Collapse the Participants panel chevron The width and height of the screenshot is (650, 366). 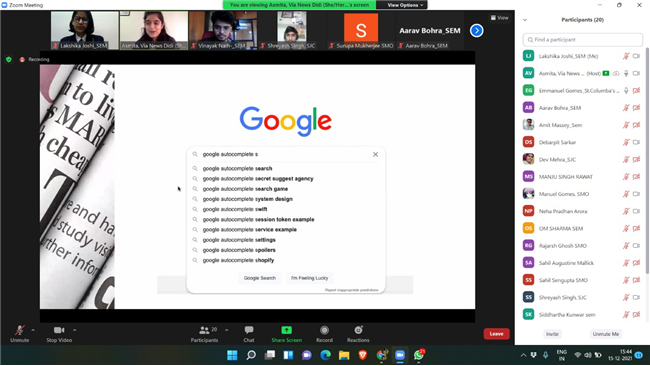pyautogui.click(x=525, y=20)
